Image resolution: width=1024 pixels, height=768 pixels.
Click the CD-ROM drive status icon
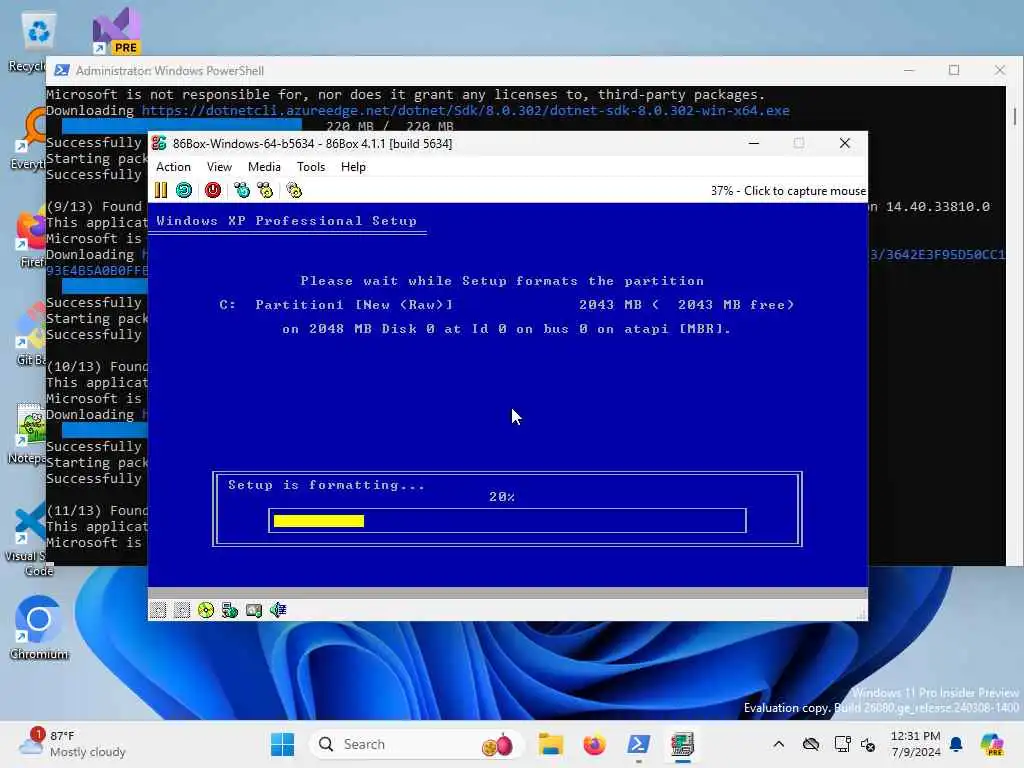[x=206, y=610]
